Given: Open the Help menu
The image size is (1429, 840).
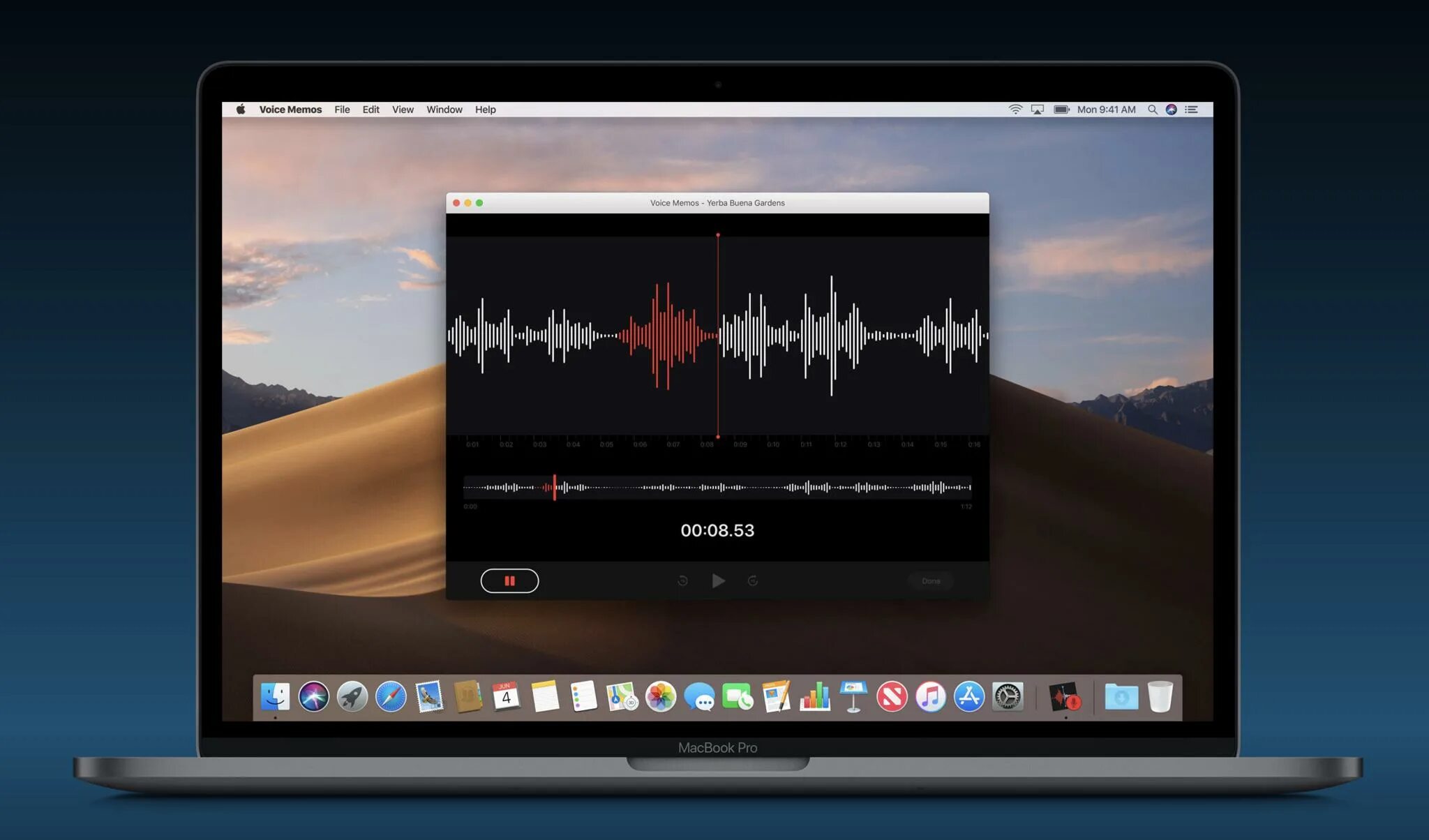Looking at the screenshot, I should click(x=485, y=110).
